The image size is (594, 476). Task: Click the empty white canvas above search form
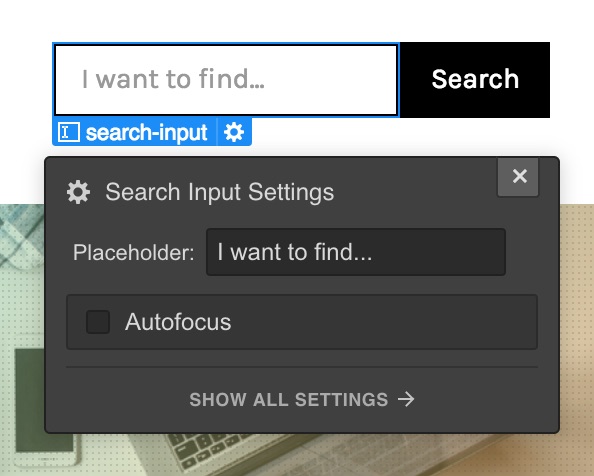[x=297, y=20]
